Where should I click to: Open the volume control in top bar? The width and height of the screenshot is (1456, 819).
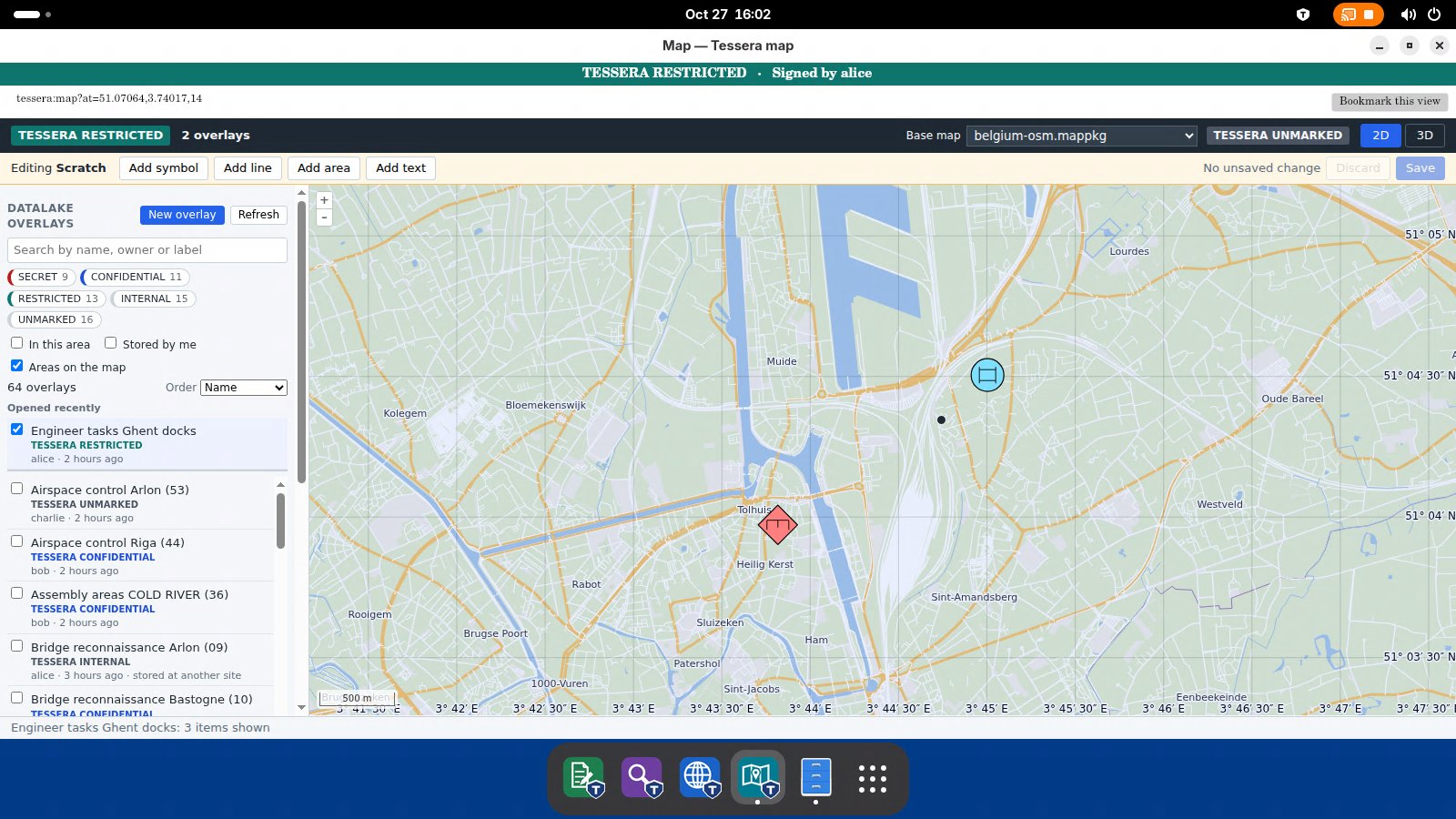click(1408, 15)
